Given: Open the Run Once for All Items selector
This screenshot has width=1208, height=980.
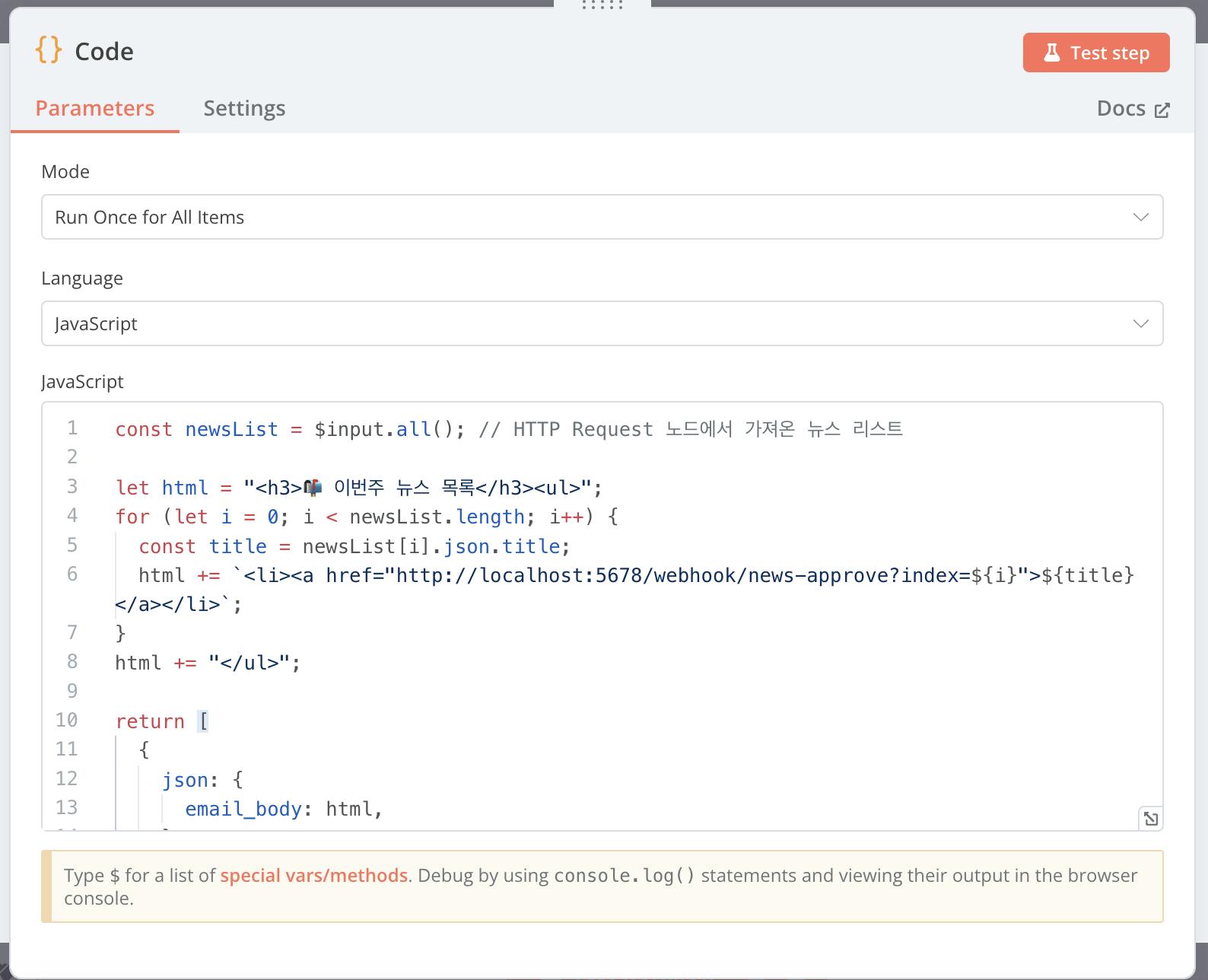Looking at the screenshot, I should [x=601, y=218].
